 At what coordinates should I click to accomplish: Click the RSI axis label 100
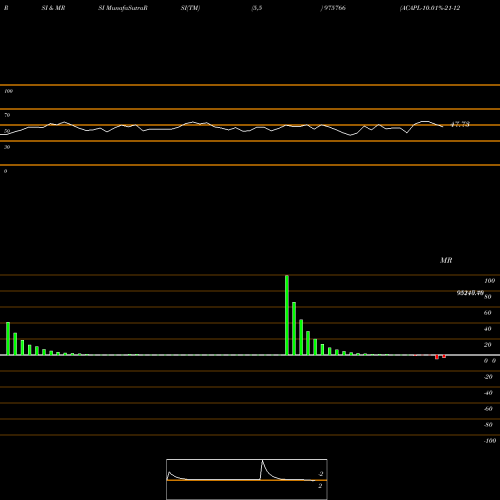8,91
